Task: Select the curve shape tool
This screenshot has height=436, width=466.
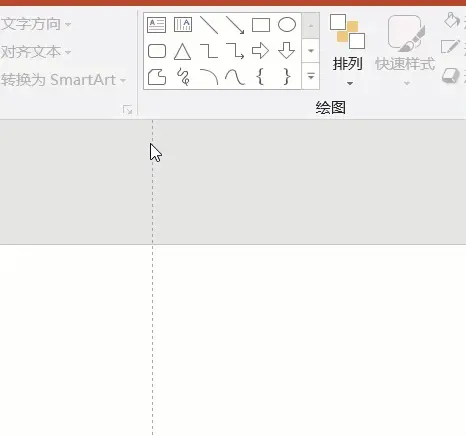Action: 235,77
